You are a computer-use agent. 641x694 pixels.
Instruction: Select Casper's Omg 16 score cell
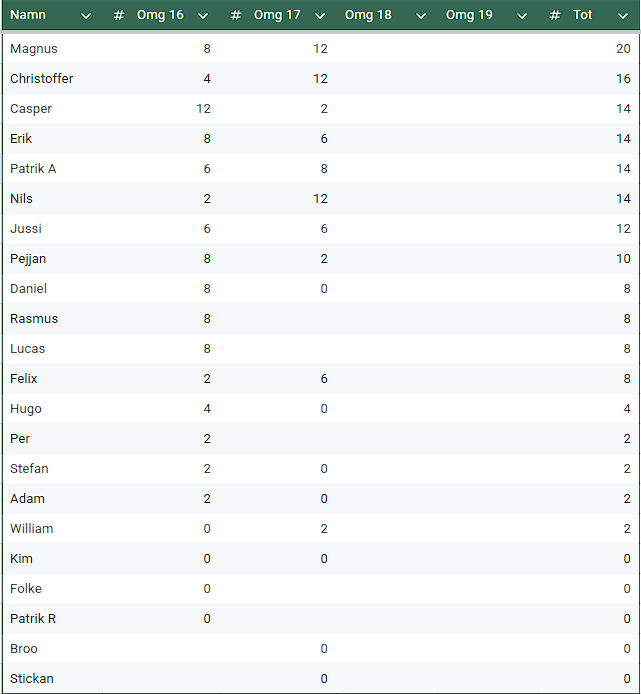(x=203, y=109)
